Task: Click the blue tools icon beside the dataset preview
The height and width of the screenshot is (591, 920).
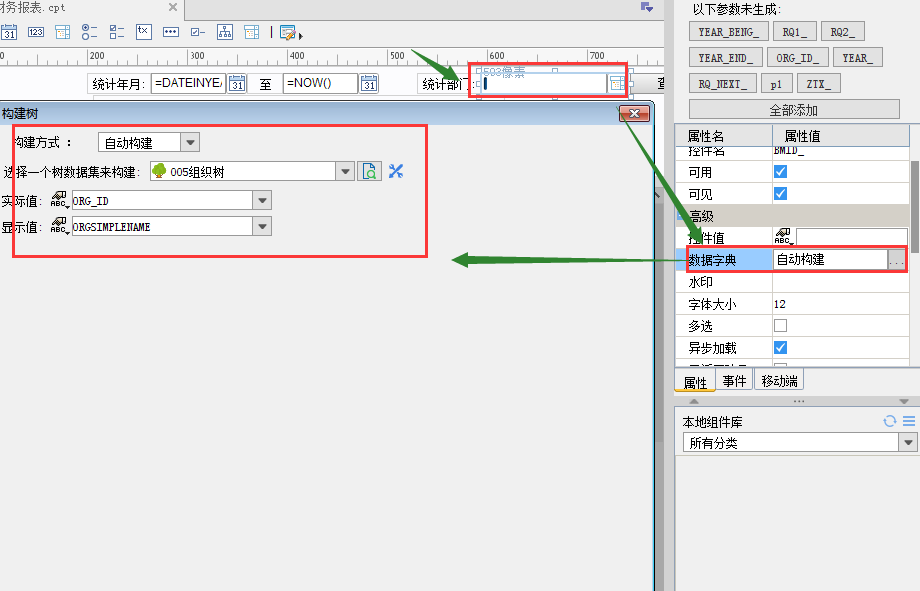Action: click(x=396, y=171)
